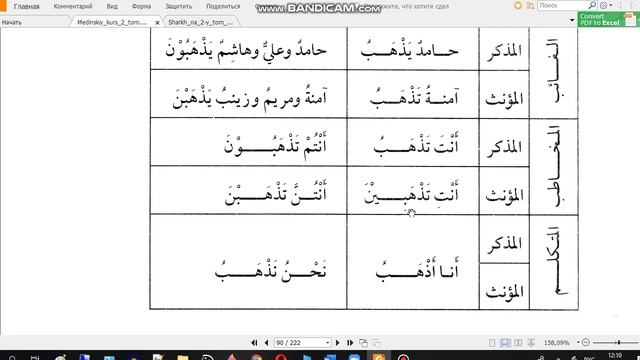
Task: Click in the Поиск search field
Action: 562,6
